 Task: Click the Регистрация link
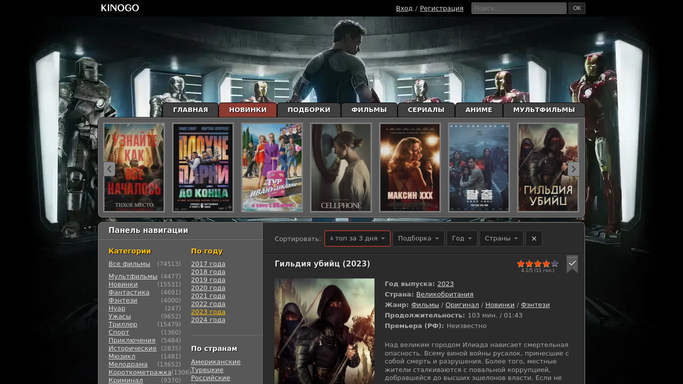click(442, 8)
